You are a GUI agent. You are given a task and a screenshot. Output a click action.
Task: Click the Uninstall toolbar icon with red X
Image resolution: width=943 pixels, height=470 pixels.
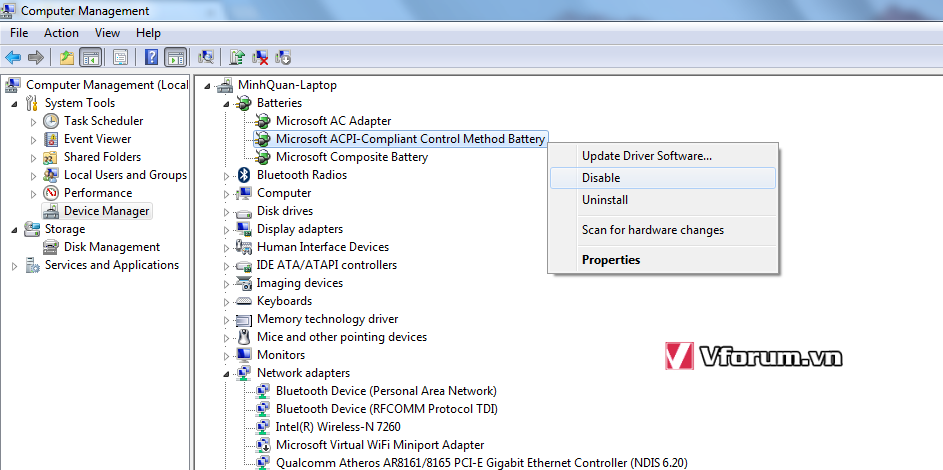coord(260,58)
